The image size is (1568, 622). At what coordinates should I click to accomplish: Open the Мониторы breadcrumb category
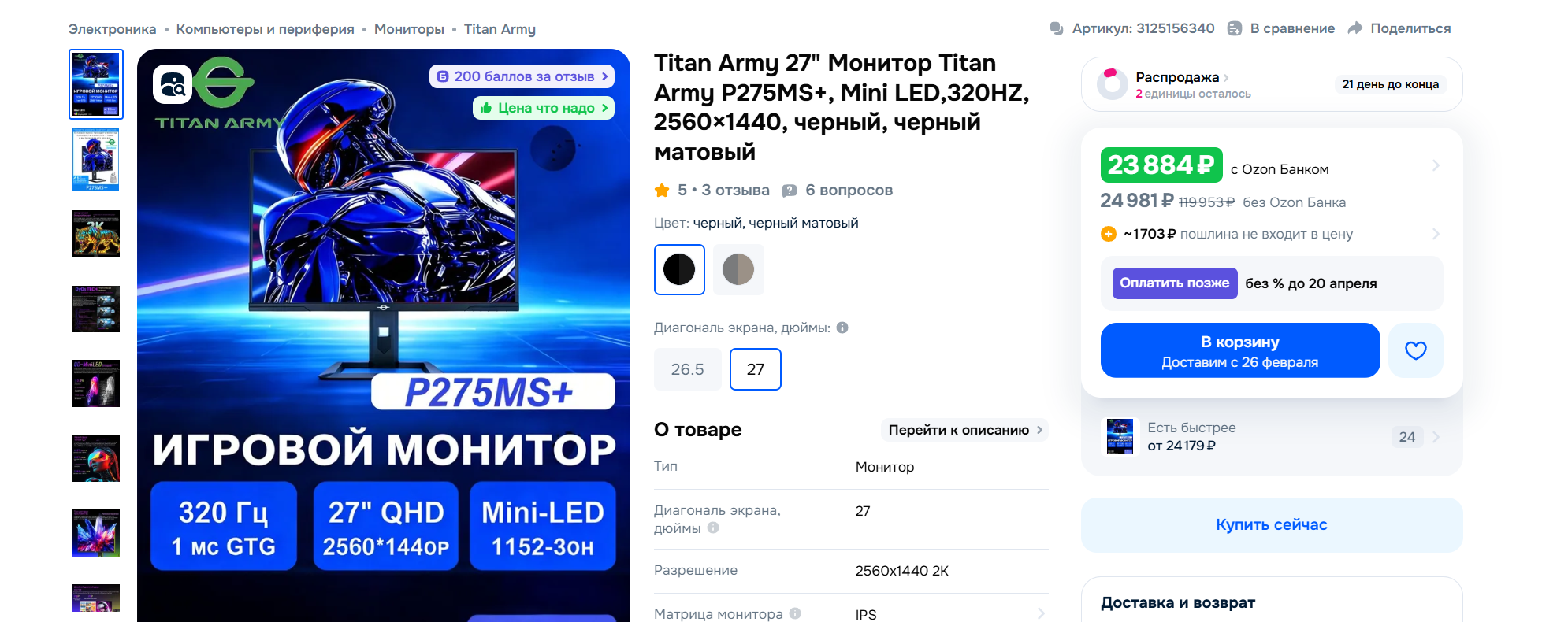tap(409, 29)
